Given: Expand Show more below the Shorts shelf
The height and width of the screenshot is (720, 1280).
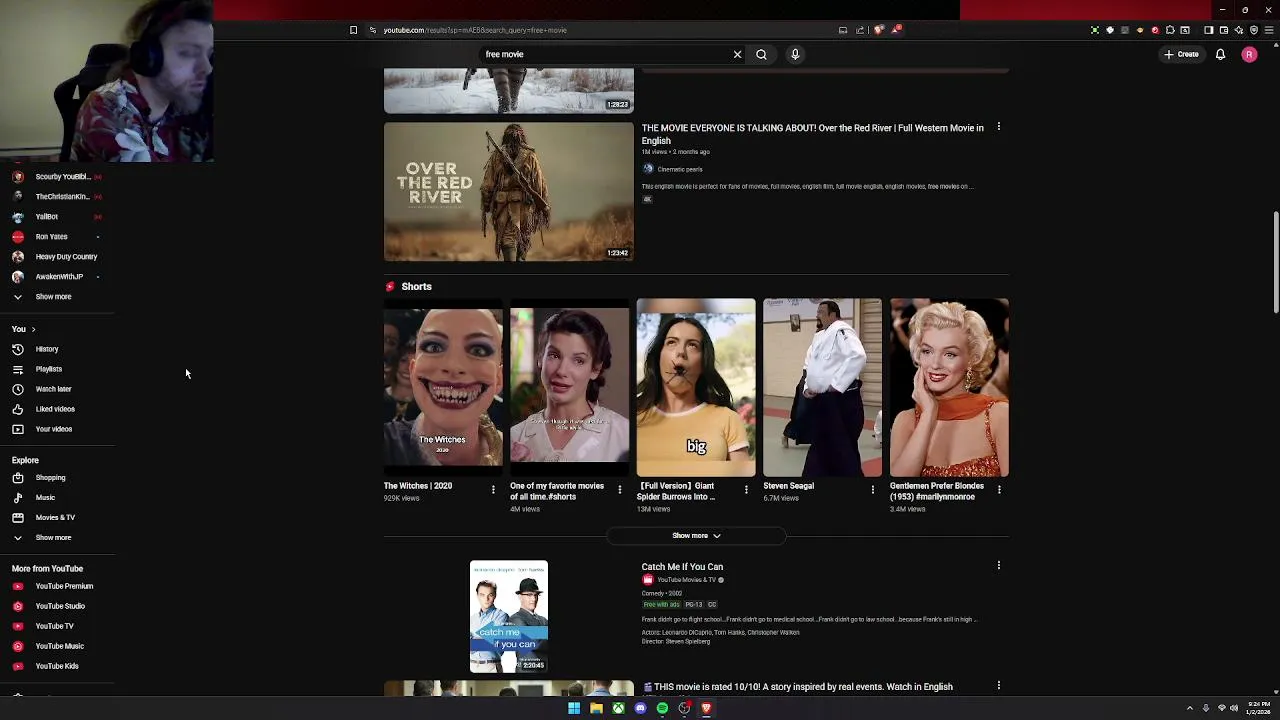Looking at the screenshot, I should point(696,536).
